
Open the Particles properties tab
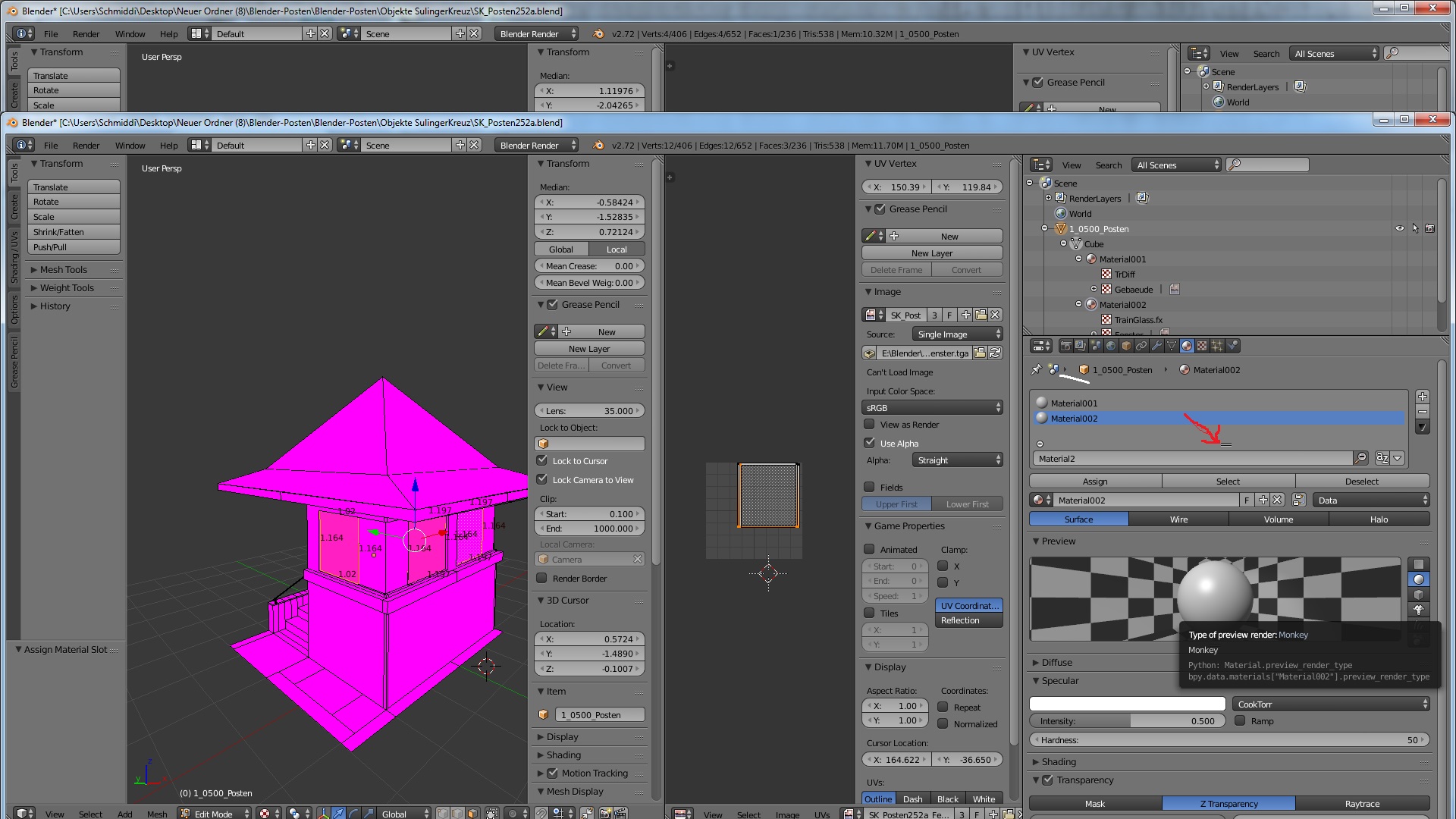point(1217,346)
